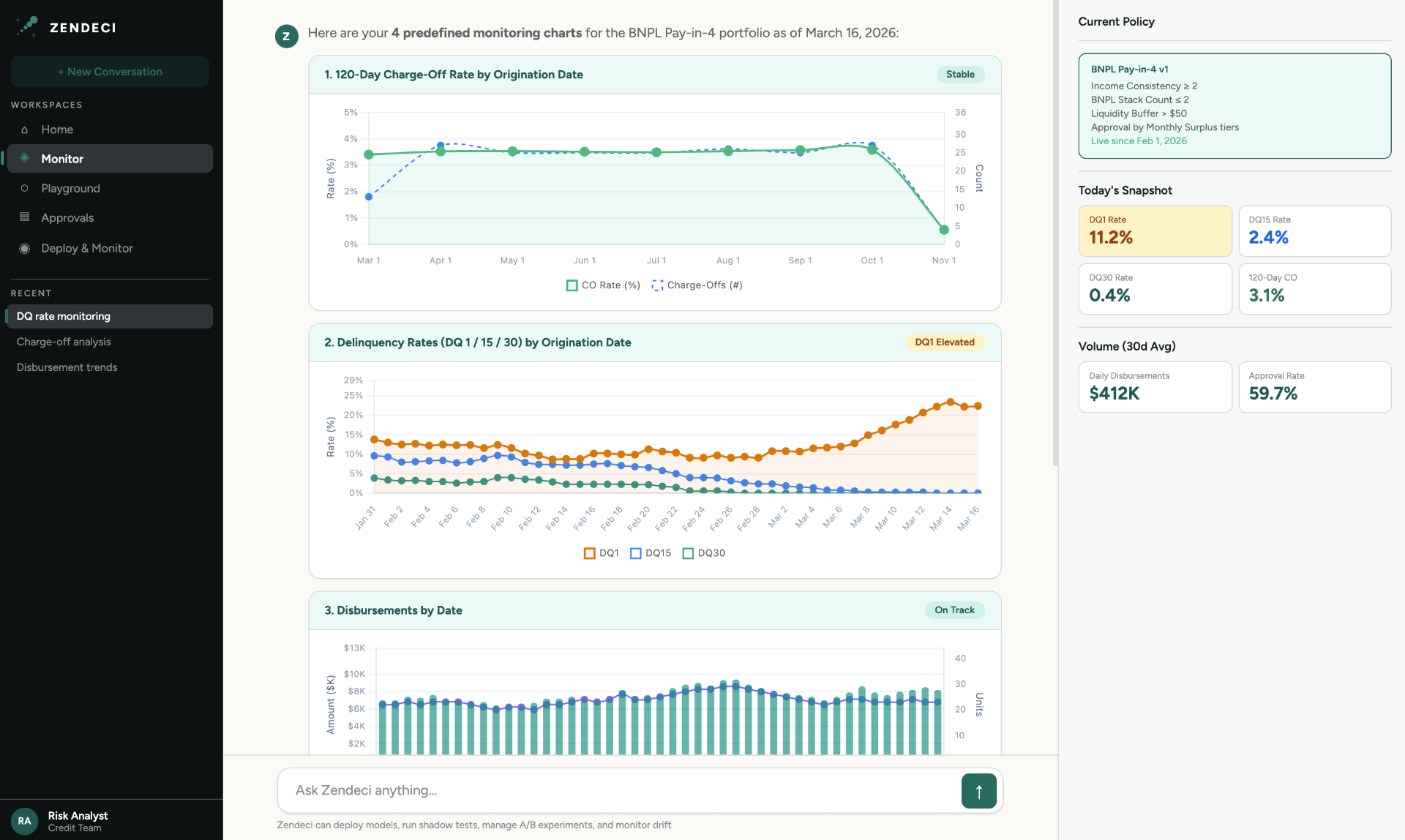Click the Today's Snapshot heading
The width and height of the screenshot is (1405, 840).
(x=1125, y=190)
